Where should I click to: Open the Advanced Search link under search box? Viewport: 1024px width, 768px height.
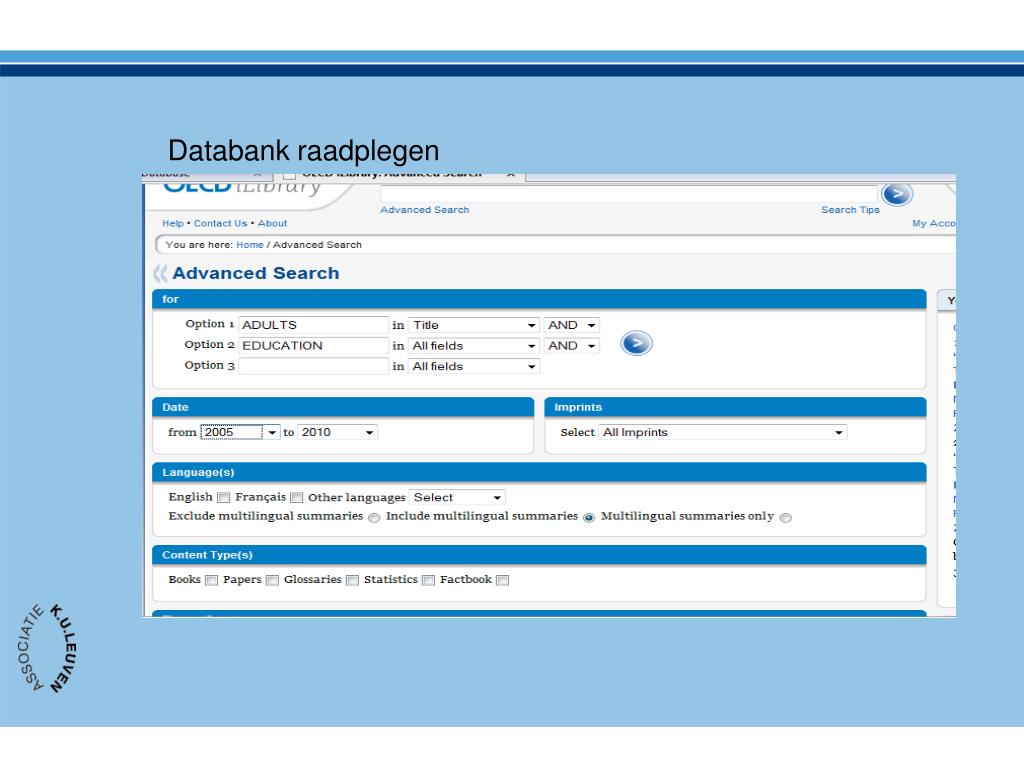click(x=424, y=210)
